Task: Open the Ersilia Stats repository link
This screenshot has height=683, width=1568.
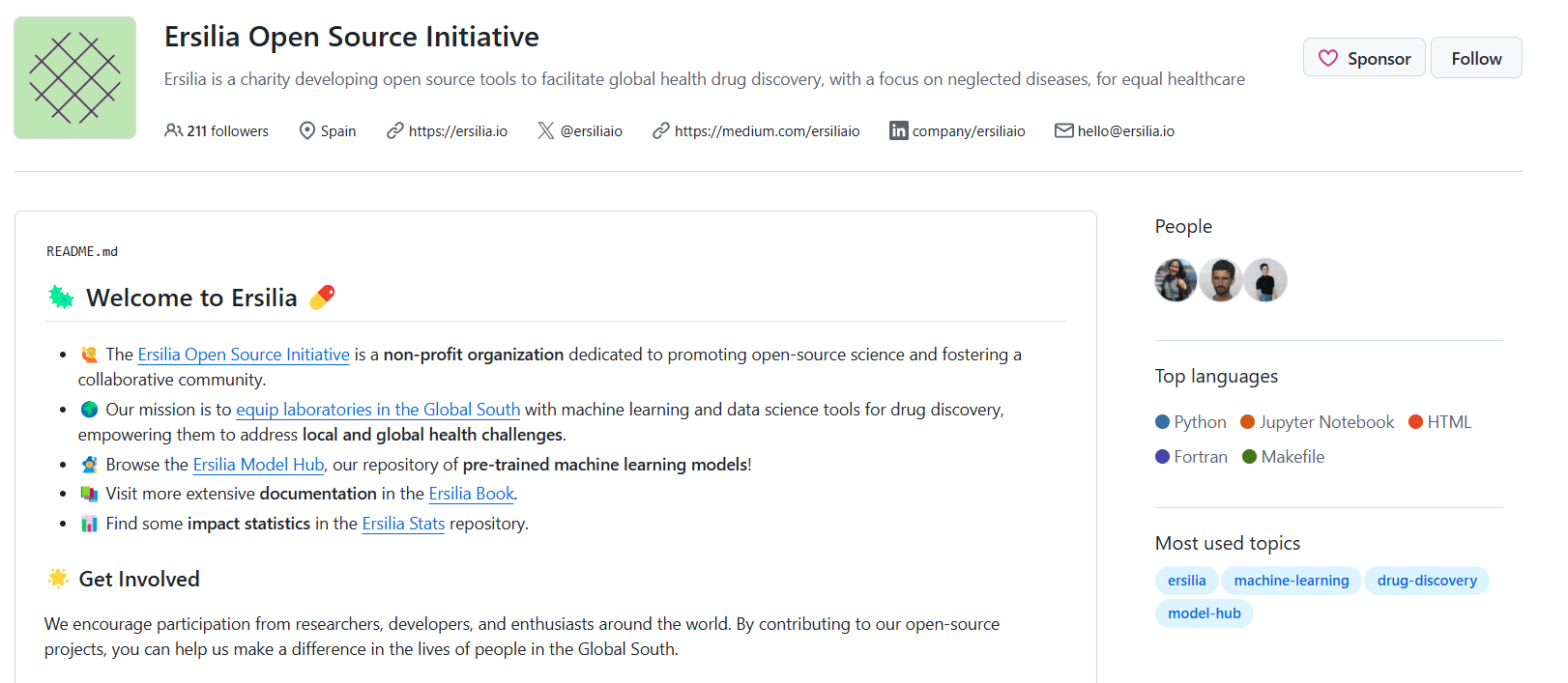Action: click(x=403, y=524)
